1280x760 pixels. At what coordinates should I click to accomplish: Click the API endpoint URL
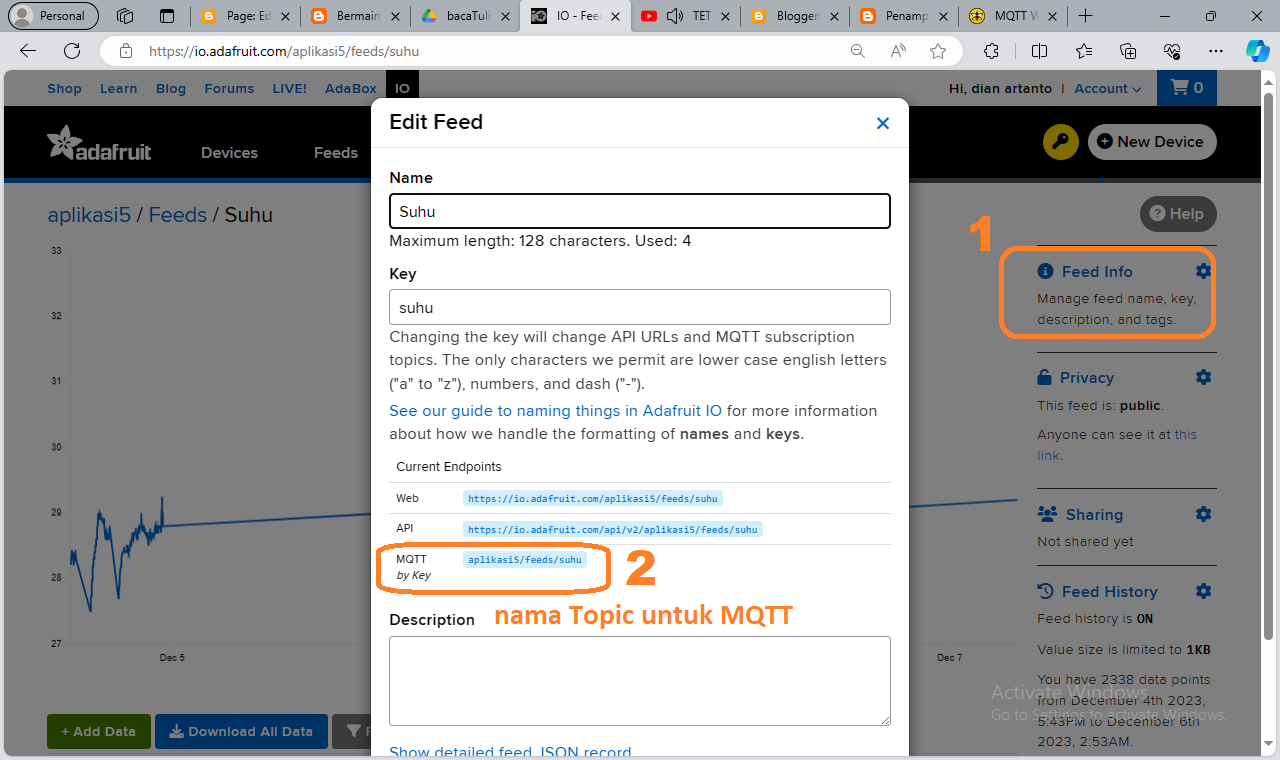612,529
